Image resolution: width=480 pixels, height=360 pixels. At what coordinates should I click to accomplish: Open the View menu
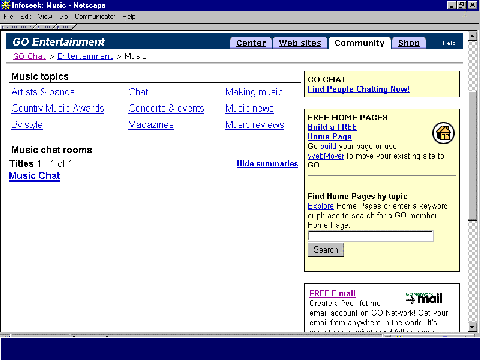point(44,16)
